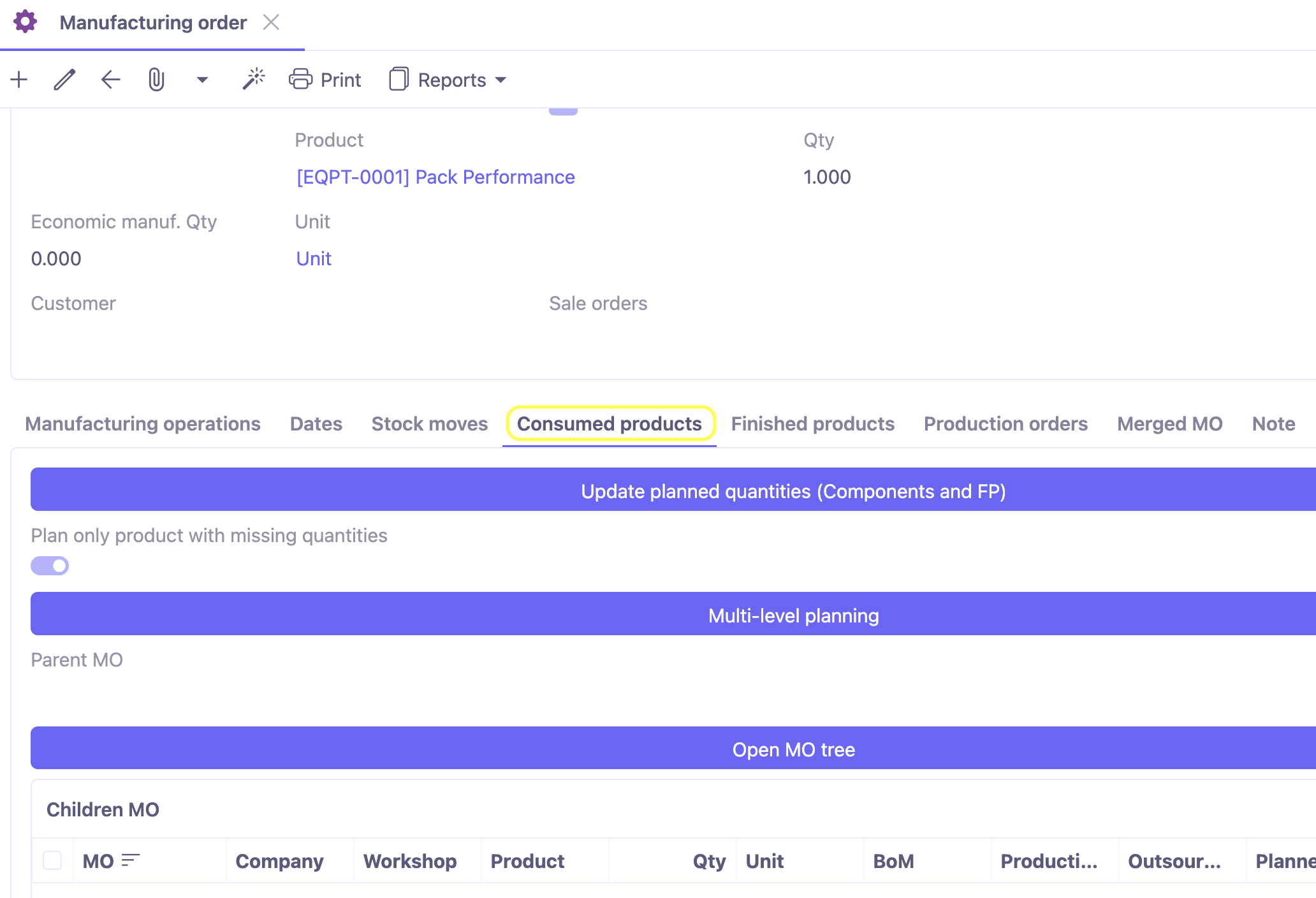Screen dimensions: 1316x898
Task: Click Update planned quantities (Components and FP)
Action: coord(673,489)
